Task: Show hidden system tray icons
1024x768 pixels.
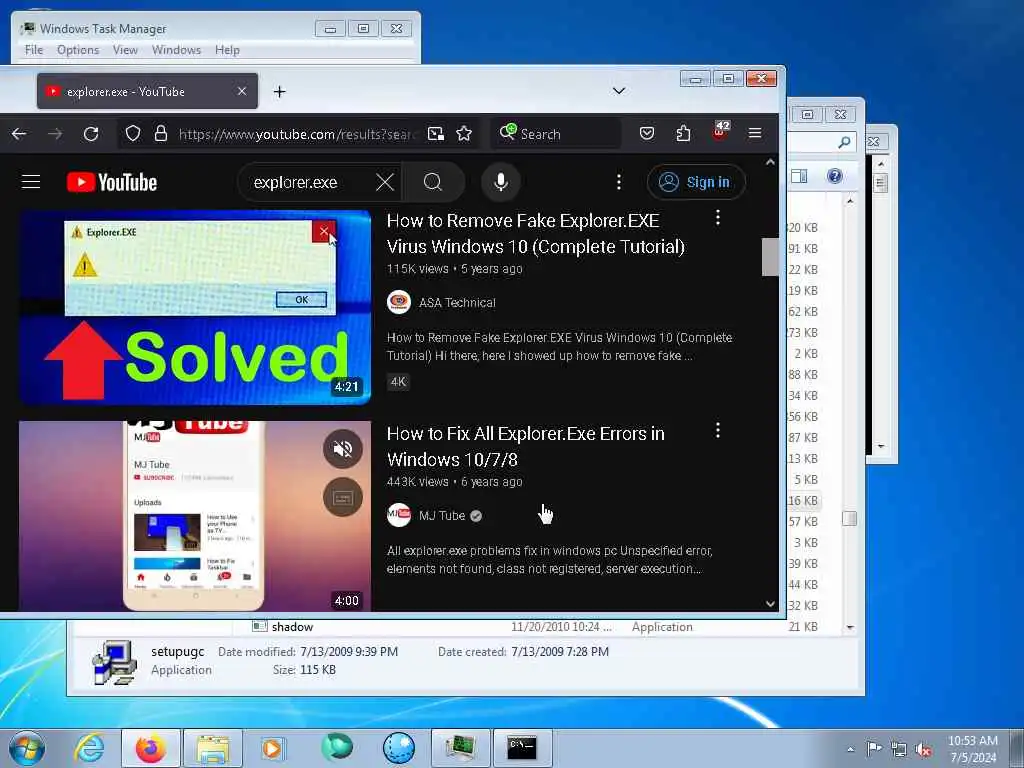Action: point(850,749)
